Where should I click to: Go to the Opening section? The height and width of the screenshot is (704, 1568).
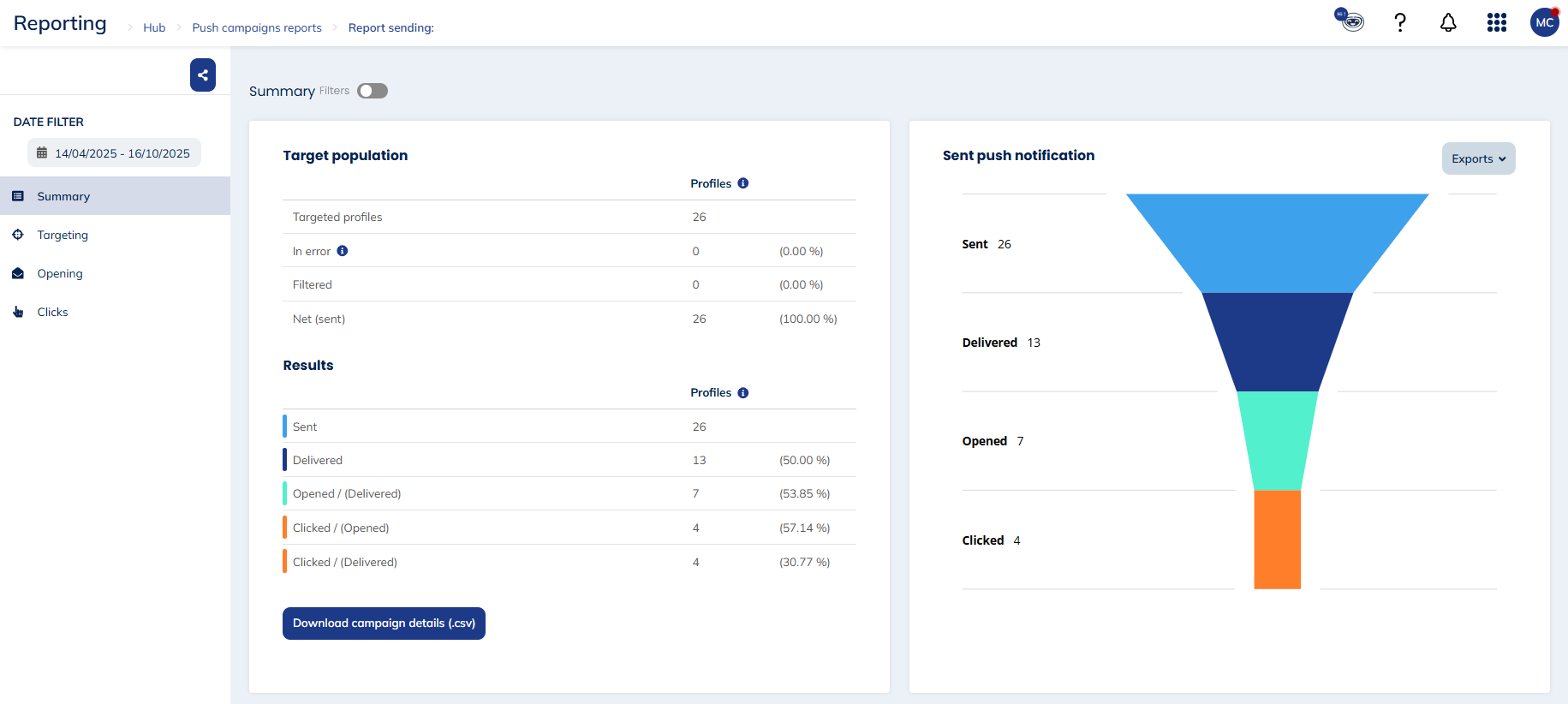pyautogui.click(x=60, y=273)
